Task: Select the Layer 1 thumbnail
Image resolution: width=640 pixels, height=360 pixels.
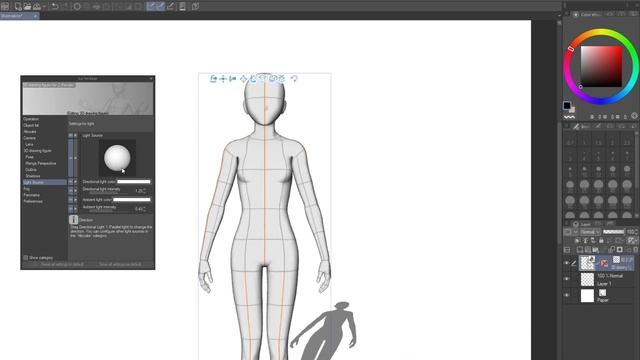Action: pyautogui.click(x=587, y=280)
